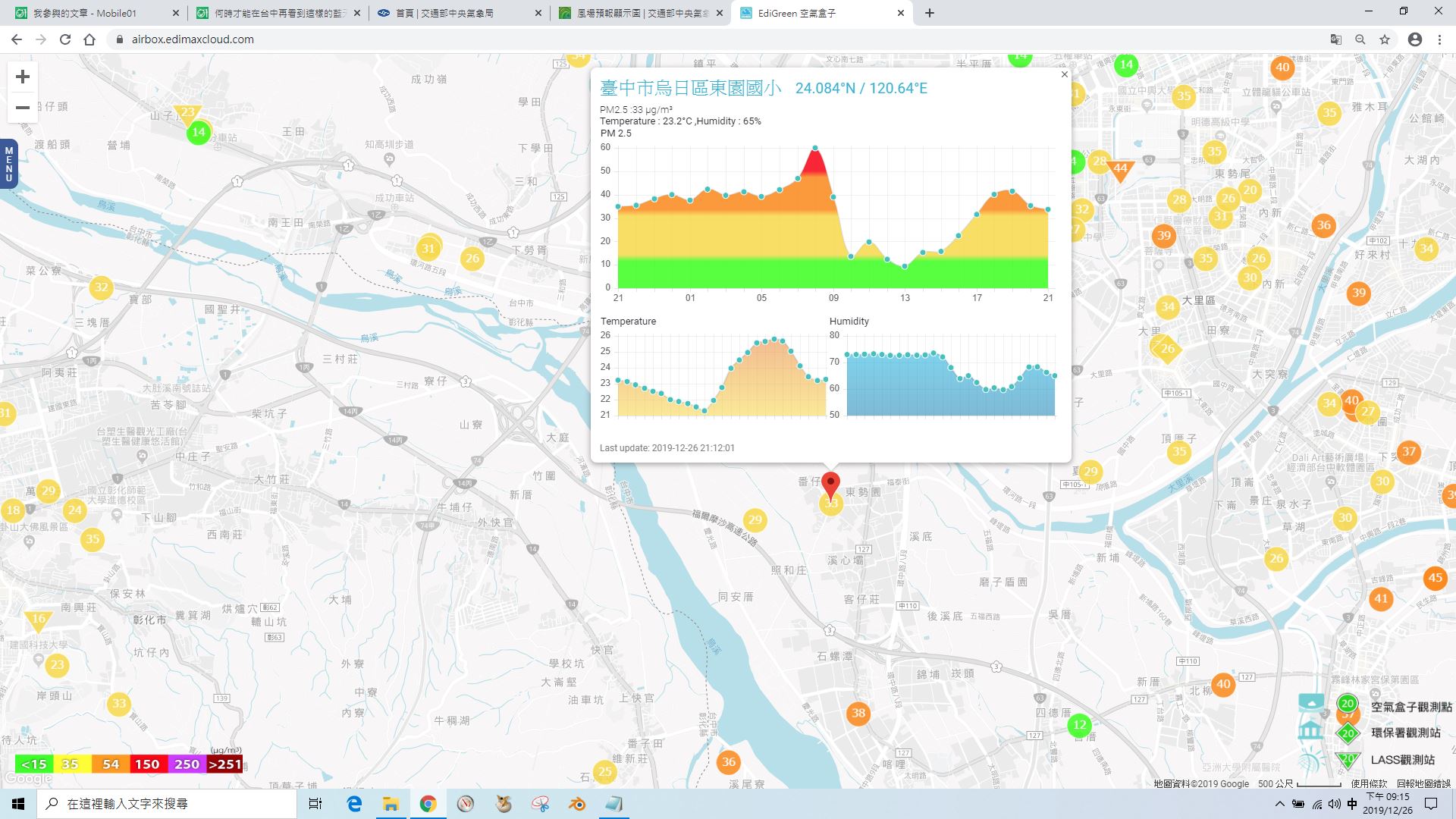Switch to 風場預報顯示圖 tab
Screen dimensions: 1456x819
[x=640, y=13]
